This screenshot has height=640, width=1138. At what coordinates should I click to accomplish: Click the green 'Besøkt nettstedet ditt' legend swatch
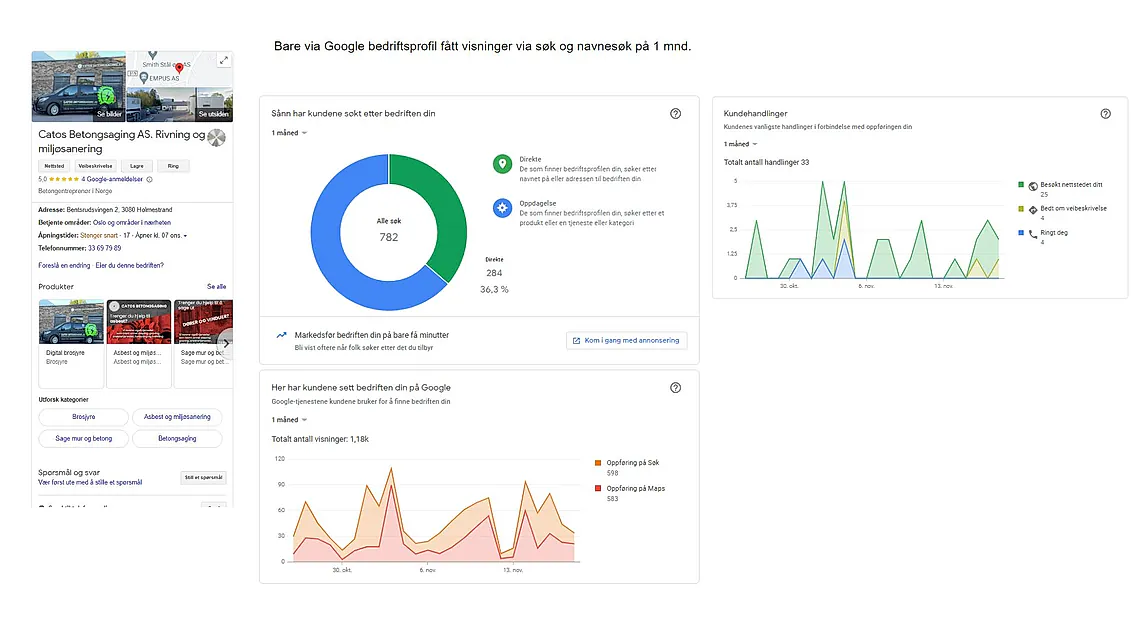1021,185
